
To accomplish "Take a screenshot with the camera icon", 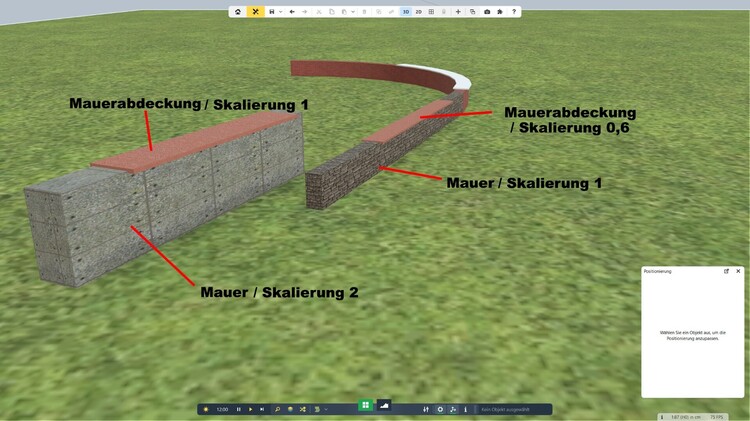I will pos(487,11).
